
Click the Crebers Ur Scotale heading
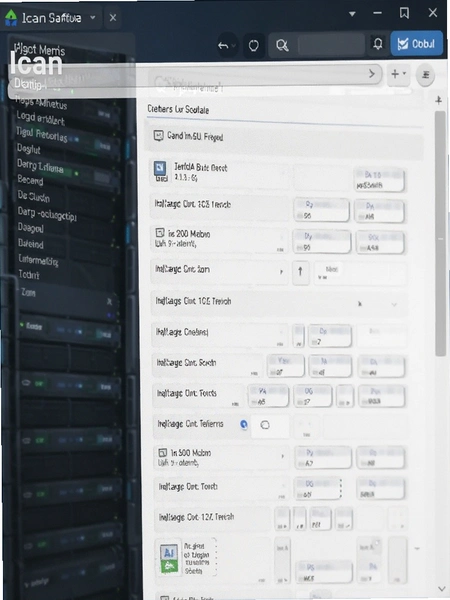(178, 109)
